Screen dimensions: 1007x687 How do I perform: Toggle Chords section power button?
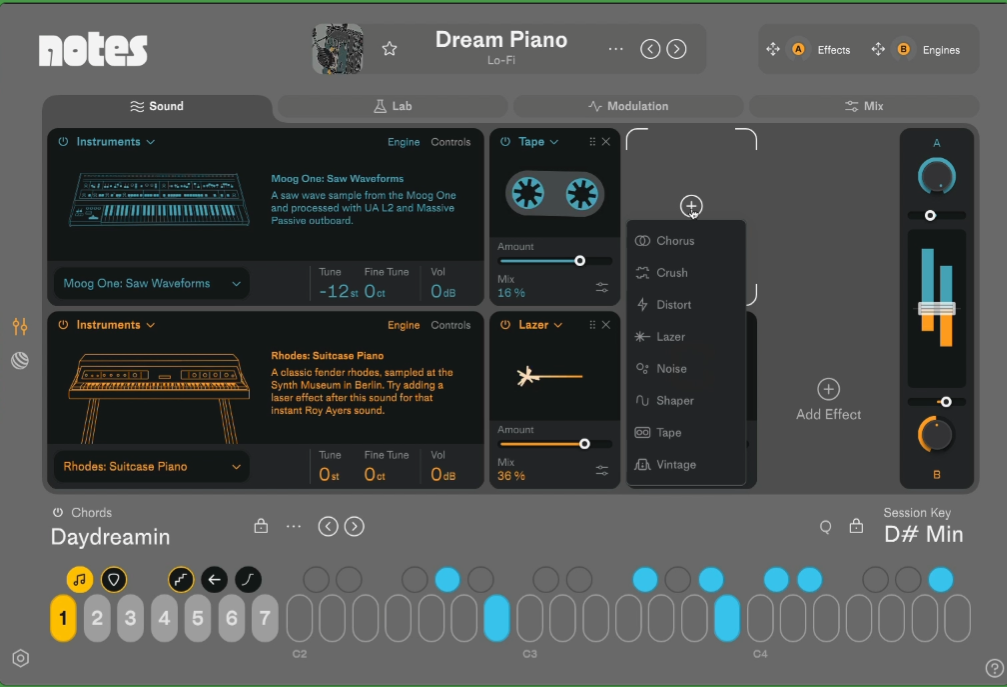58,513
